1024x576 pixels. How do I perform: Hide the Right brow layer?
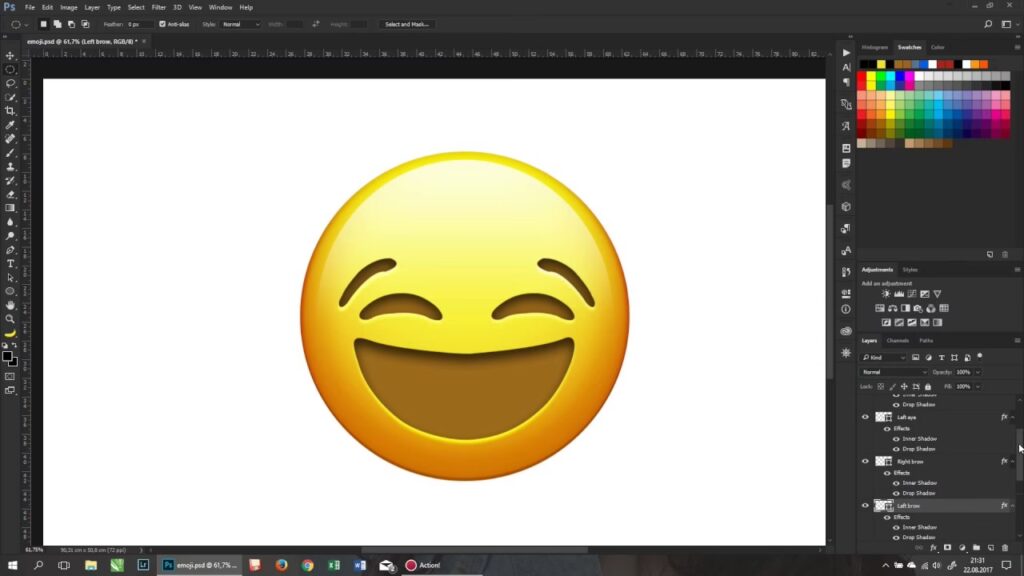[866, 461]
